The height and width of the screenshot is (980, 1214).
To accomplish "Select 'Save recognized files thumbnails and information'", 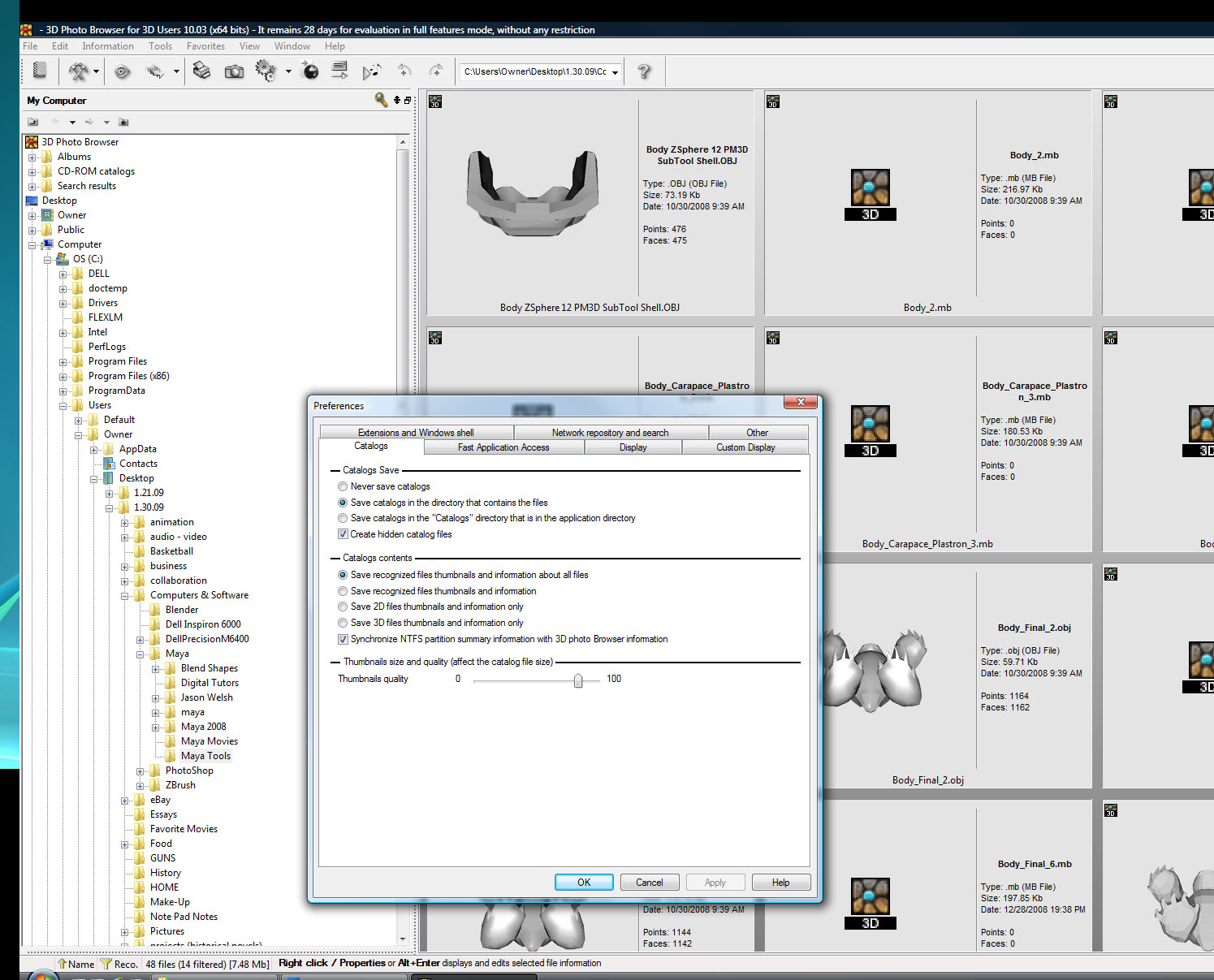I will [343, 591].
